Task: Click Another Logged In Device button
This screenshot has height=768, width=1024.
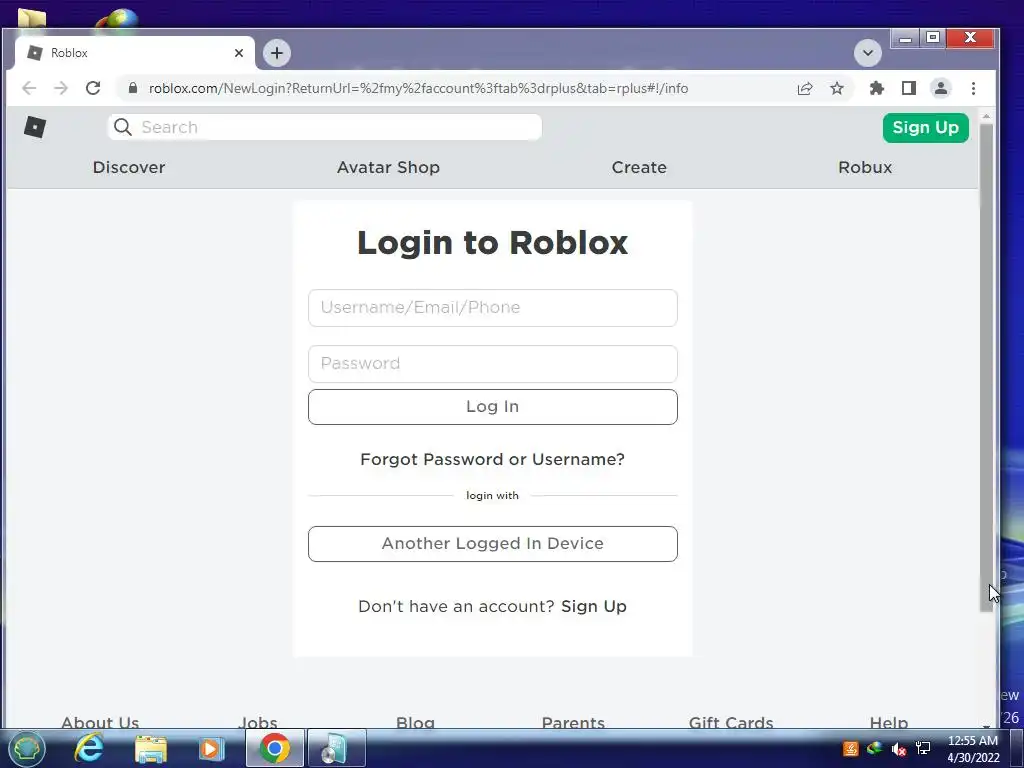Action: (x=492, y=543)
